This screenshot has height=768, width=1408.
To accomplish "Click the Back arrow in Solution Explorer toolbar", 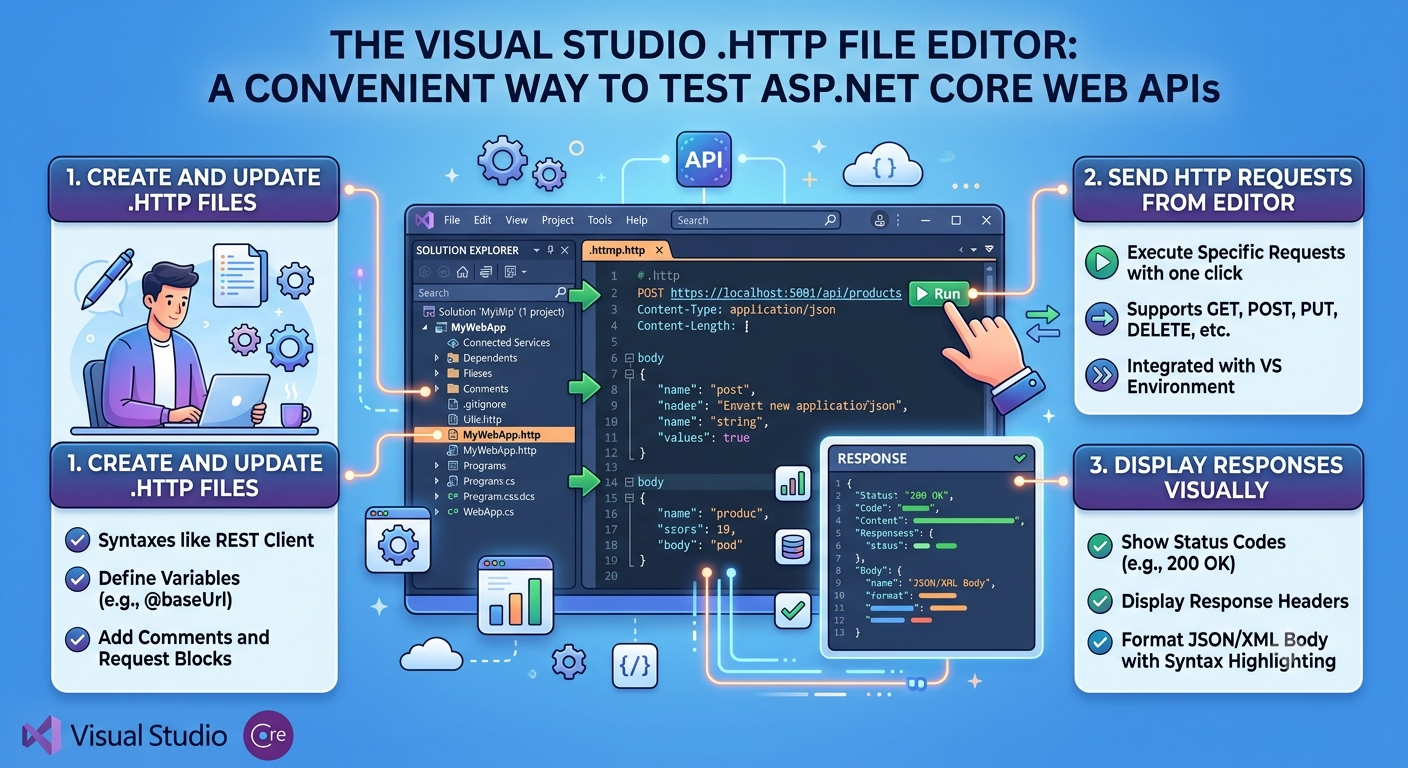I will (424, 272).
